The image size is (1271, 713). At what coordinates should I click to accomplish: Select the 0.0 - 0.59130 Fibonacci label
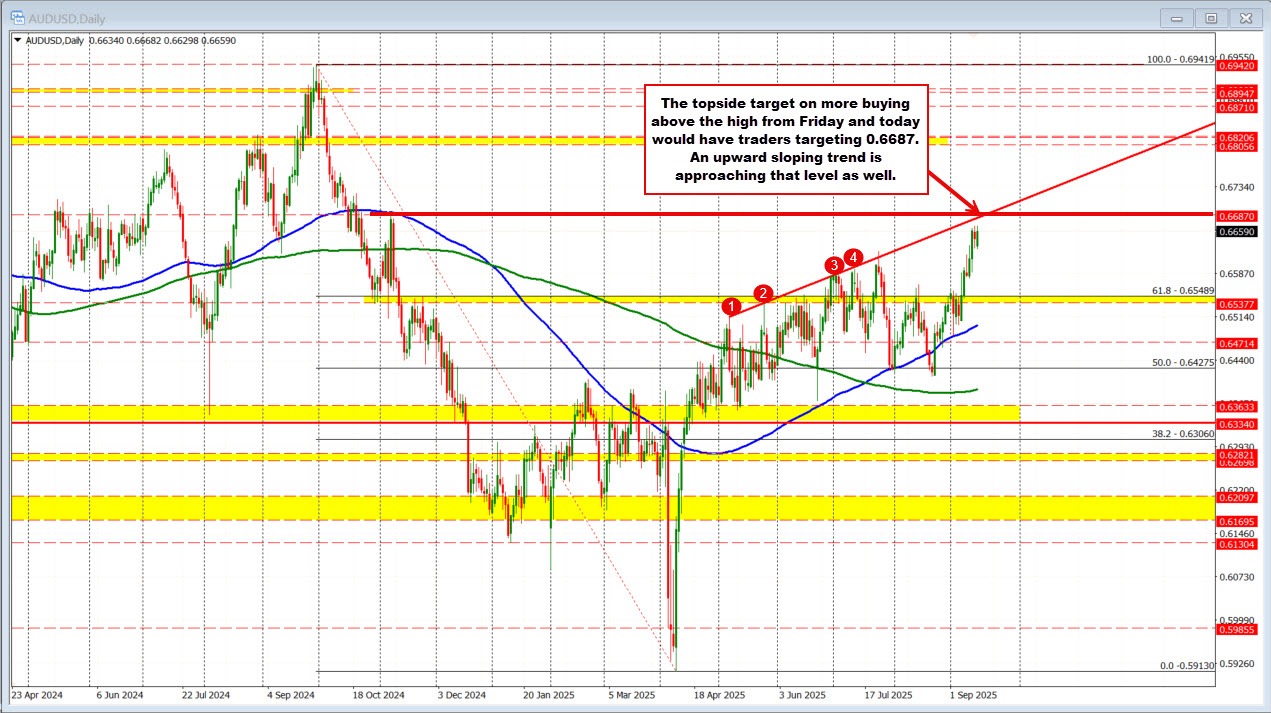[1186, 665]
